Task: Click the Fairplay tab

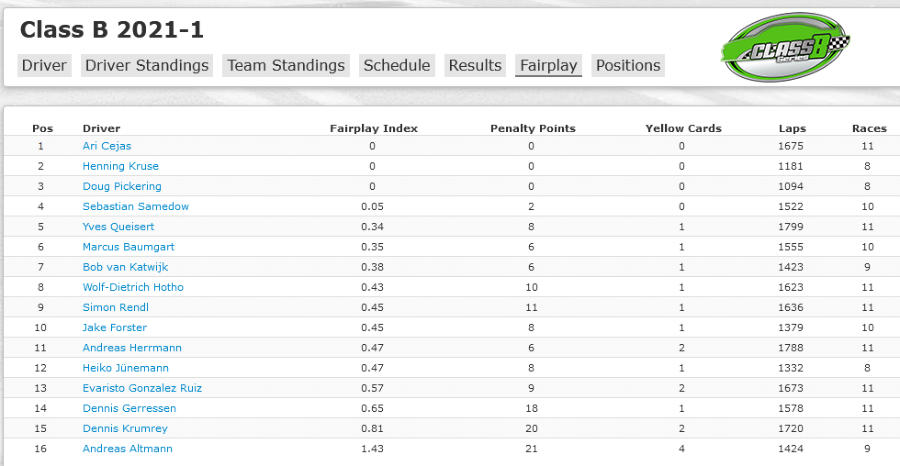Action: pyautogui.click(x=548, y=65)
